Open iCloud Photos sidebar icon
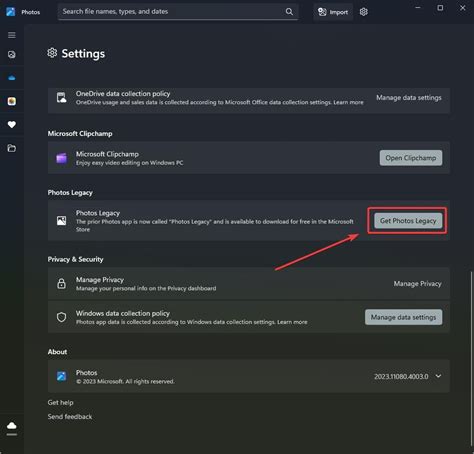474x454 pixels. click(x=12, y=101)
